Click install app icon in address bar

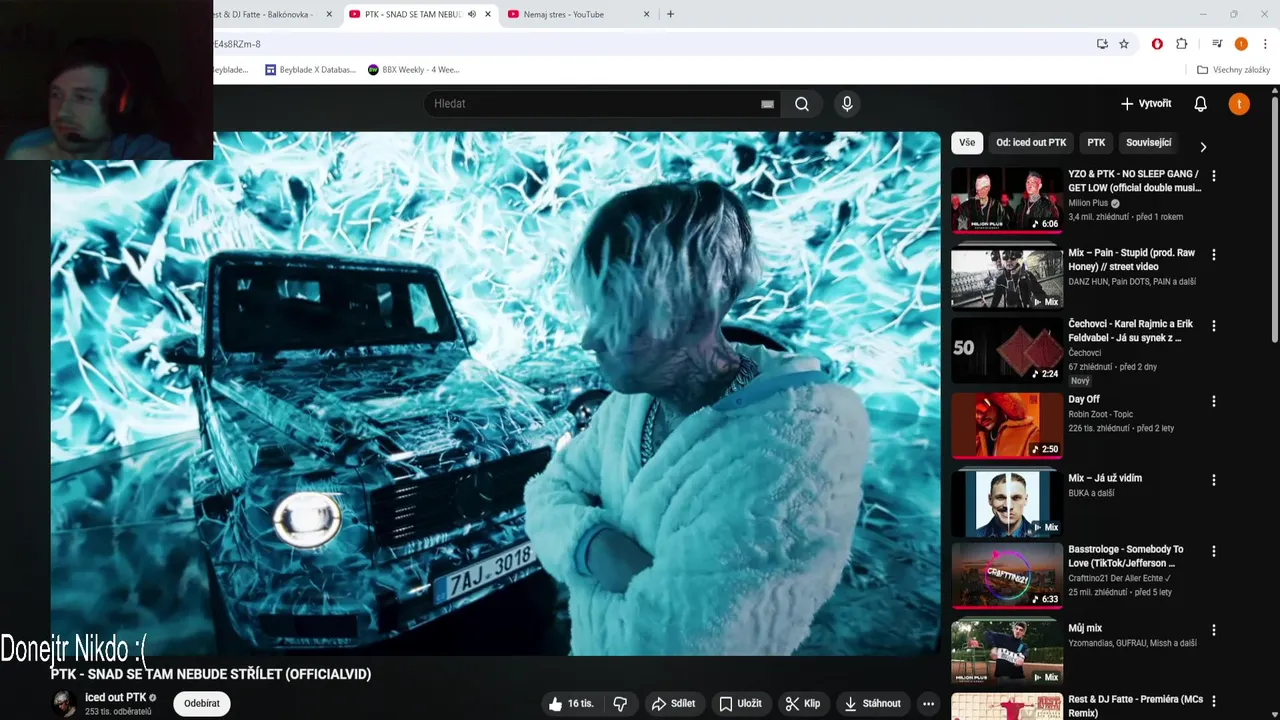[1102, 44]
